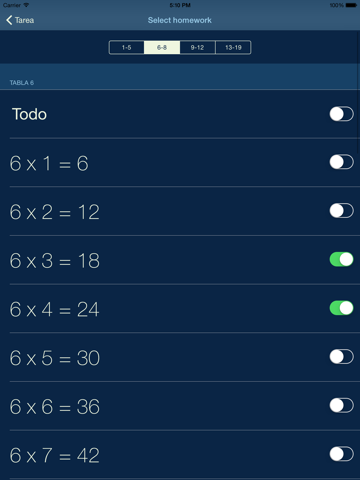Enable the Todo switch

coord(341,114)
